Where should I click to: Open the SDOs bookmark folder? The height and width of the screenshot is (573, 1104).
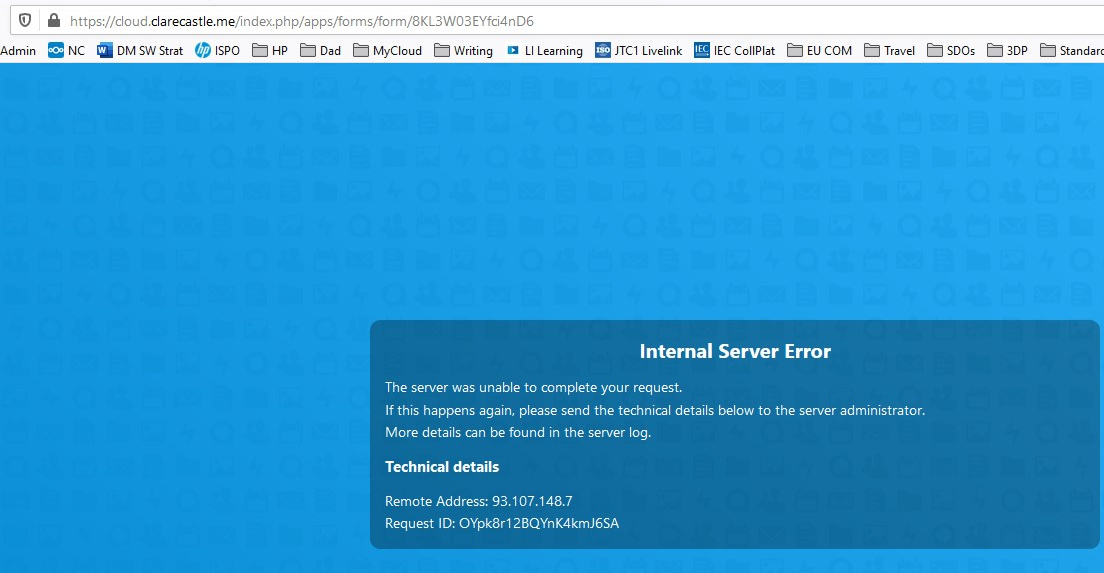tap(951, 50)
